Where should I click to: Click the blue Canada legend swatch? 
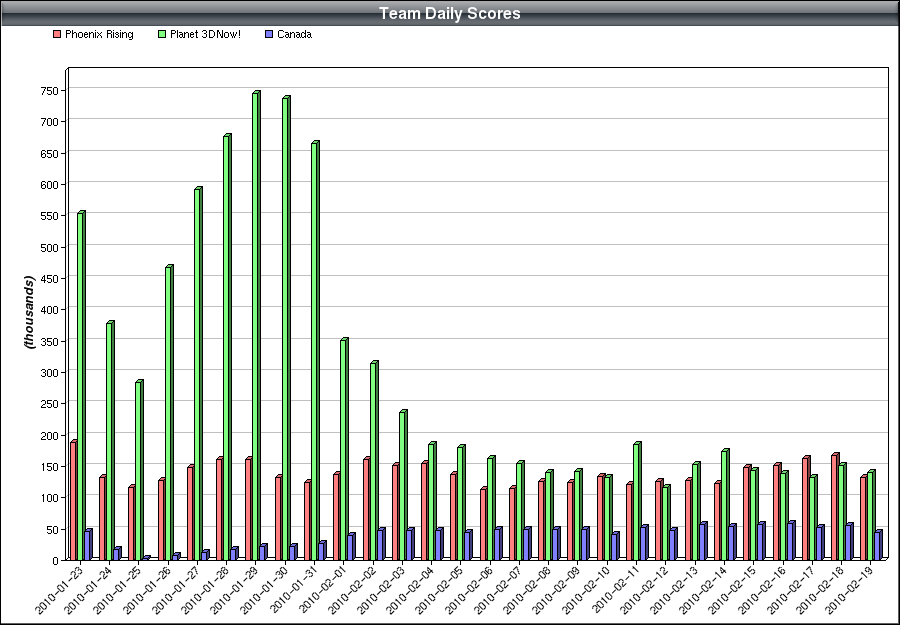pos(269,34)
